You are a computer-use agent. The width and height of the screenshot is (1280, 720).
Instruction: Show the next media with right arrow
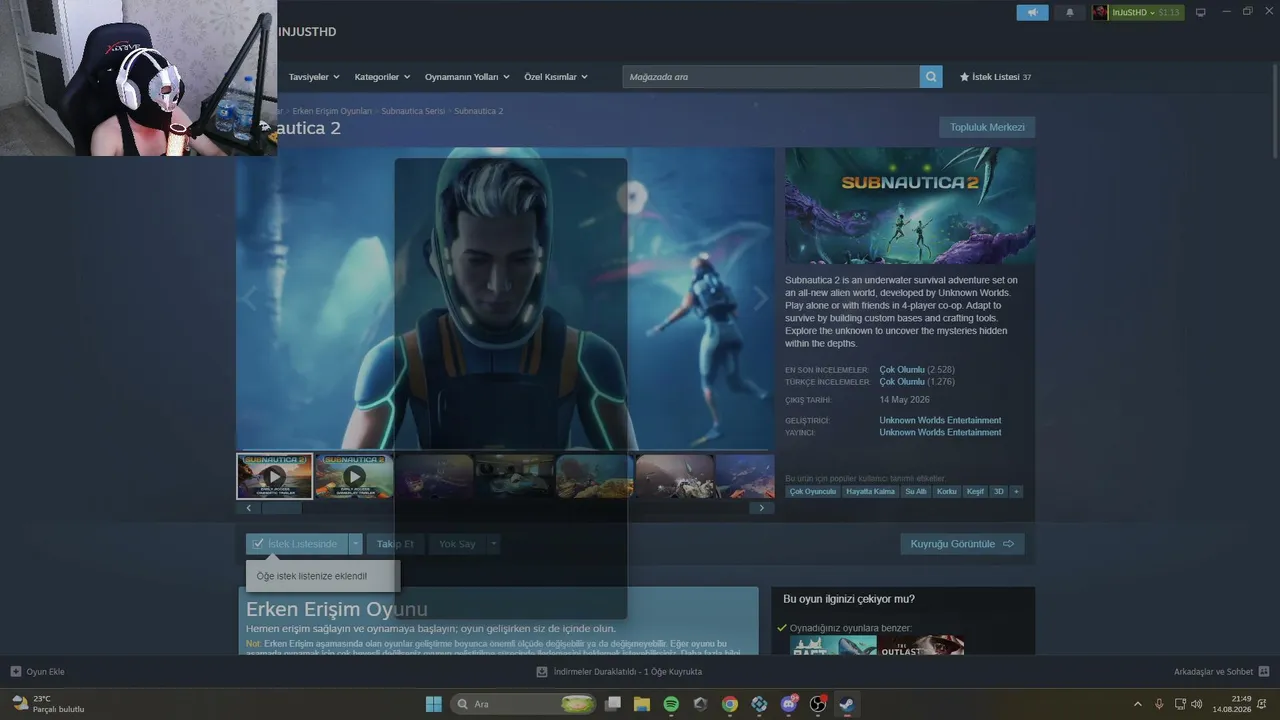point(761,298)
